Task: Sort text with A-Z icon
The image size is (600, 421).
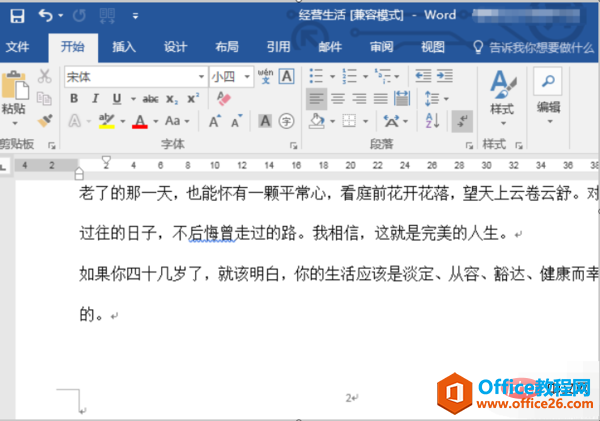Action: (432, 121)
